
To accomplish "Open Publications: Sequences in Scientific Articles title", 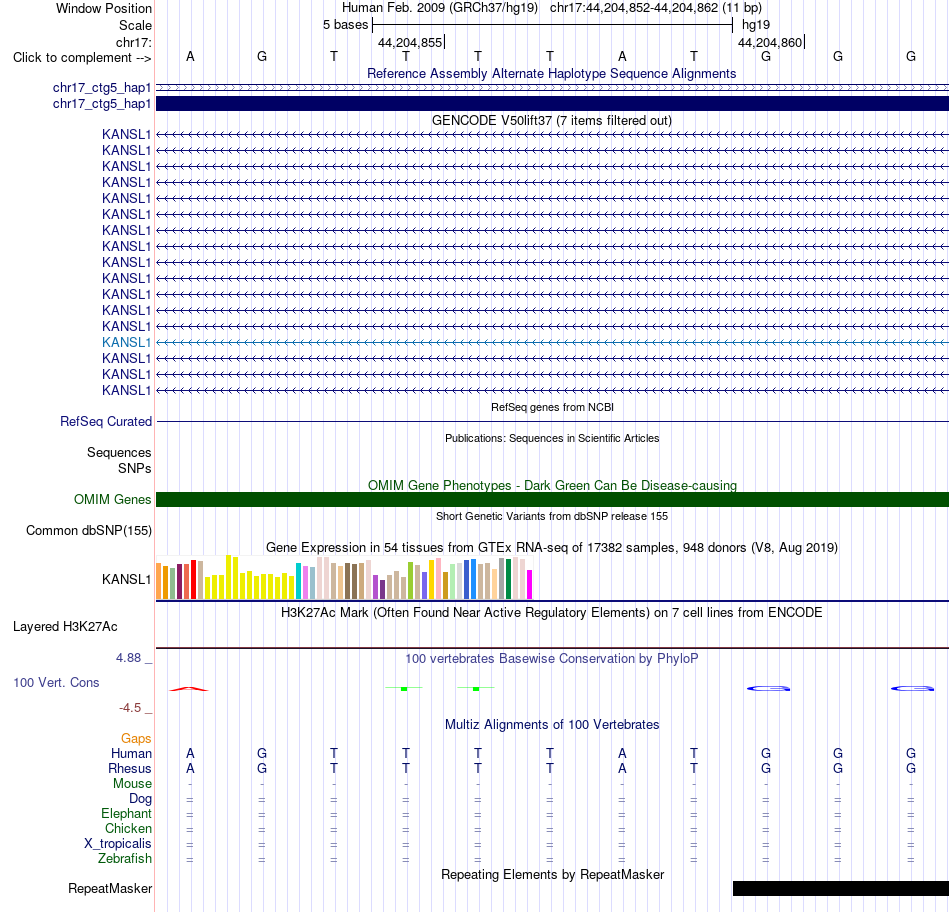I will click(x=552, y=438).
